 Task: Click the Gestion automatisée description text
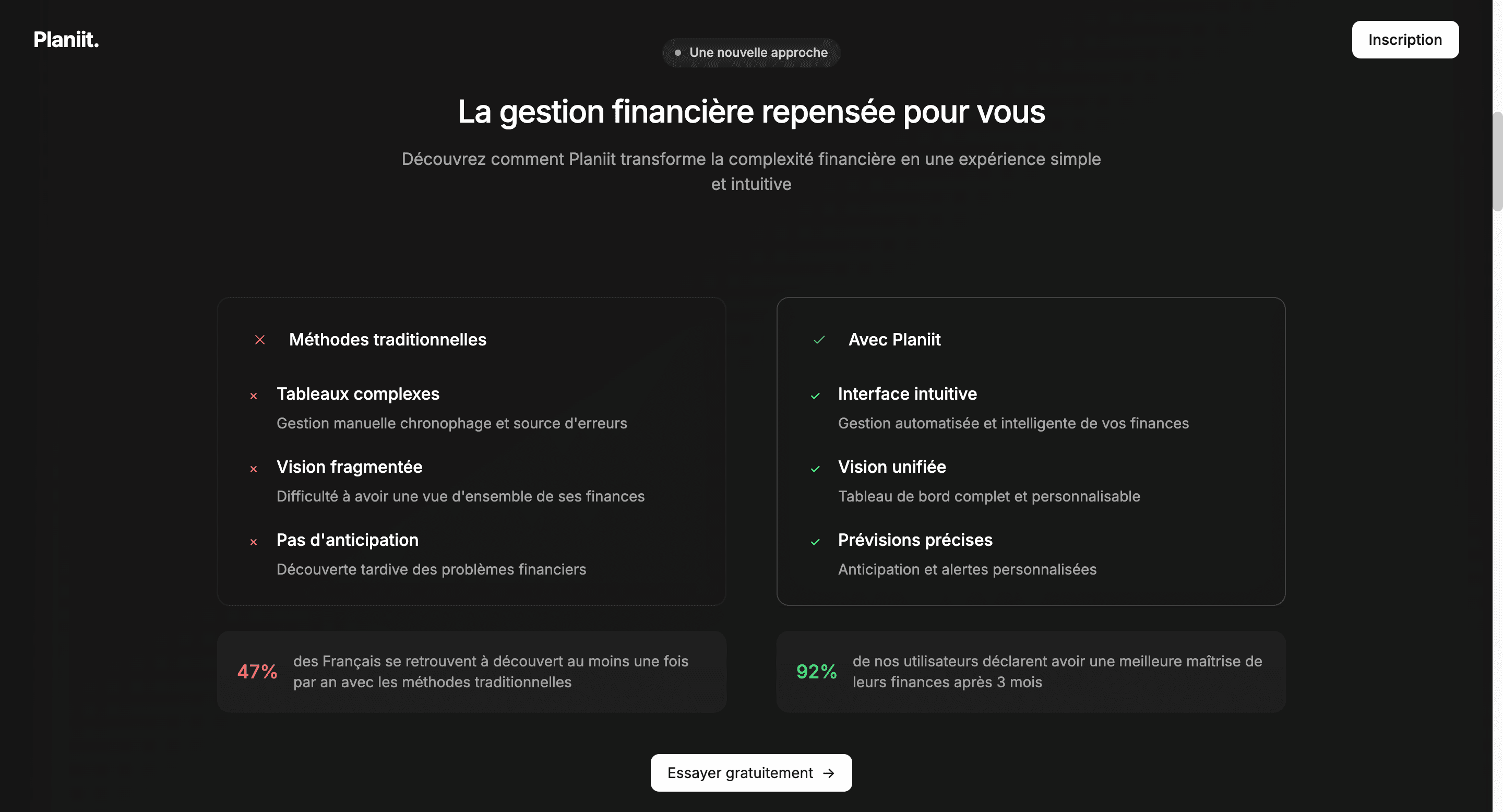point(1013,423)
